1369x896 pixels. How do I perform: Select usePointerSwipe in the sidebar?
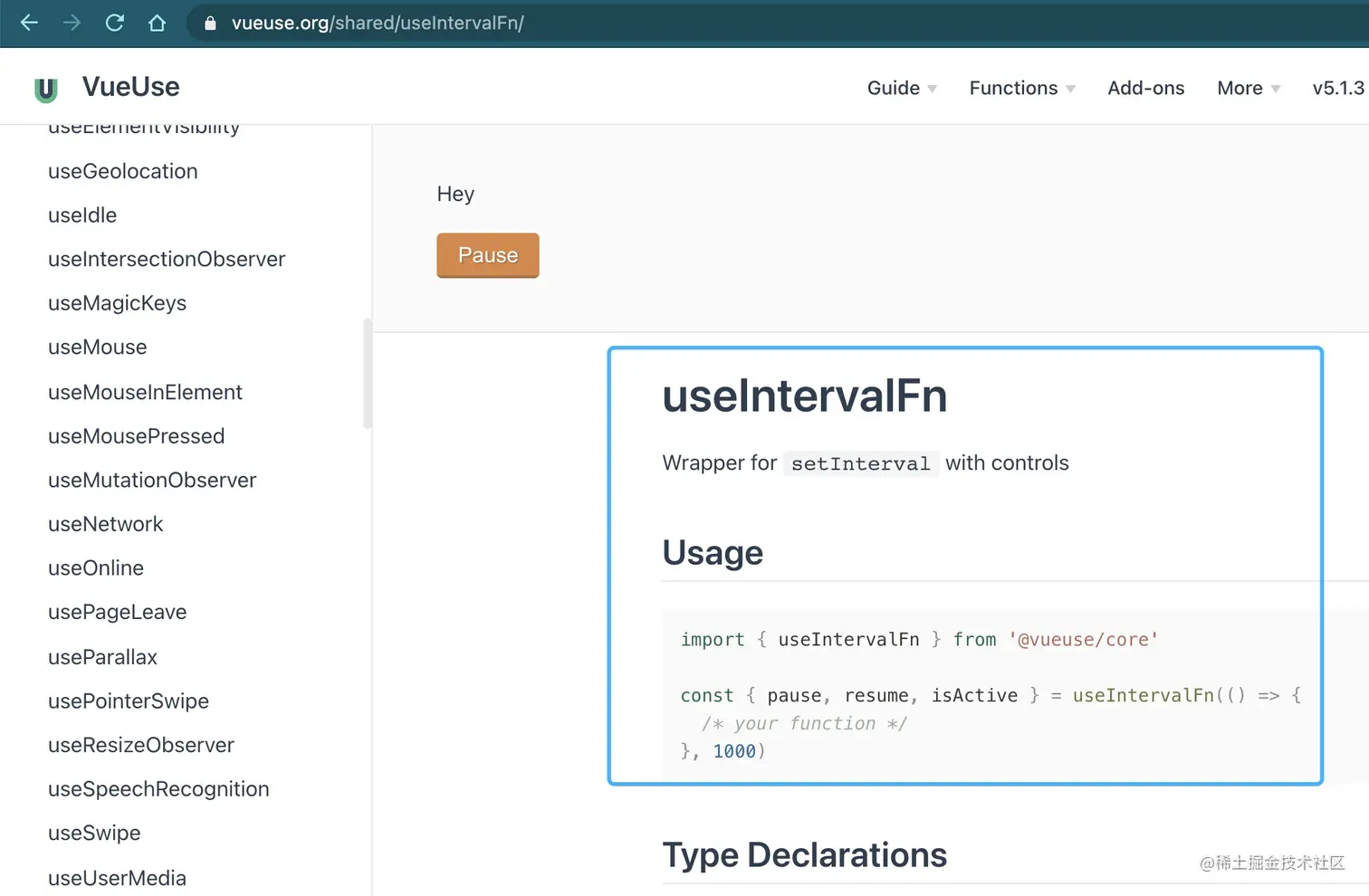pos(129,701)
